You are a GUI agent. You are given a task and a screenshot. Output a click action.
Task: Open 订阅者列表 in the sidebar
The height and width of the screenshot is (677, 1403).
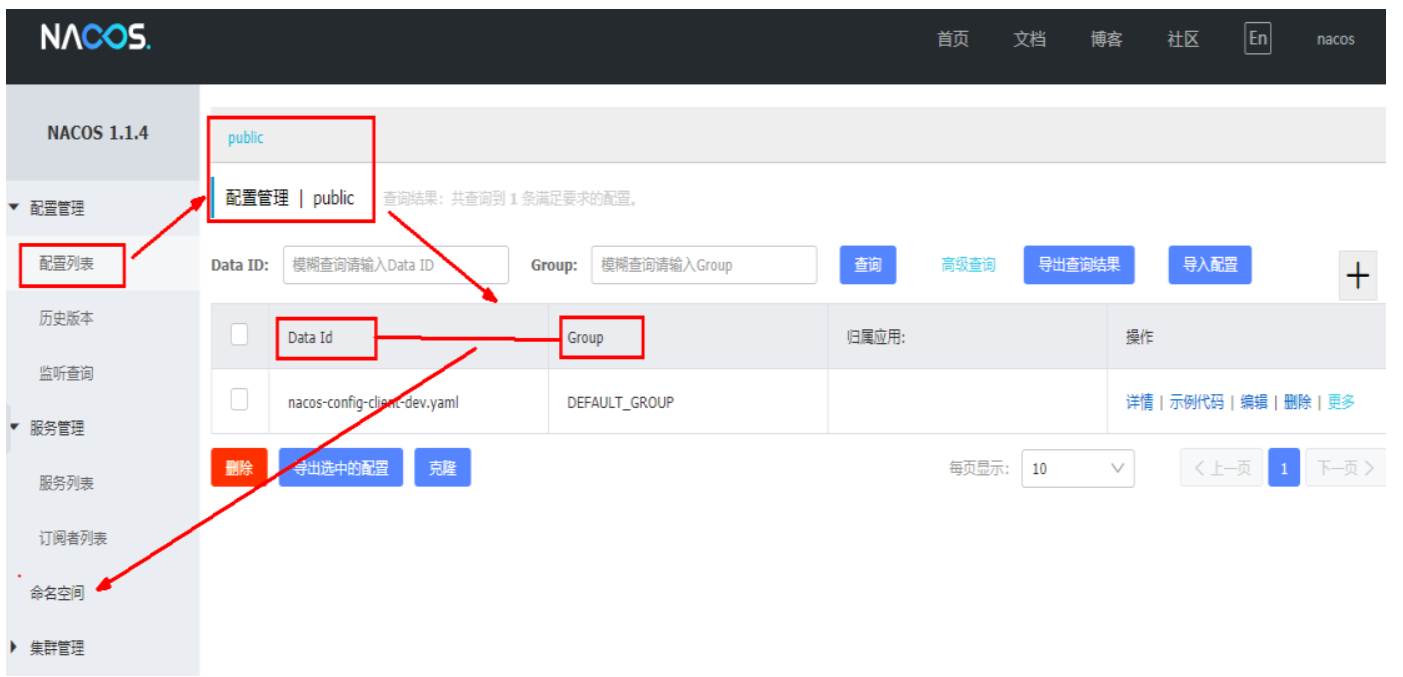73,538
